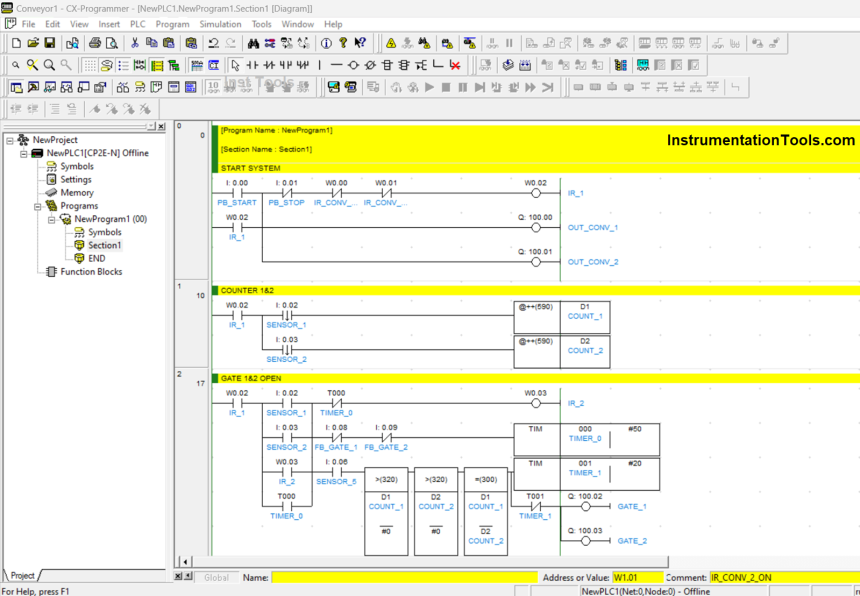The height and width of the screenshot is (596, 860).
Task: Click the Print icon
Action: tap(95, 43)
